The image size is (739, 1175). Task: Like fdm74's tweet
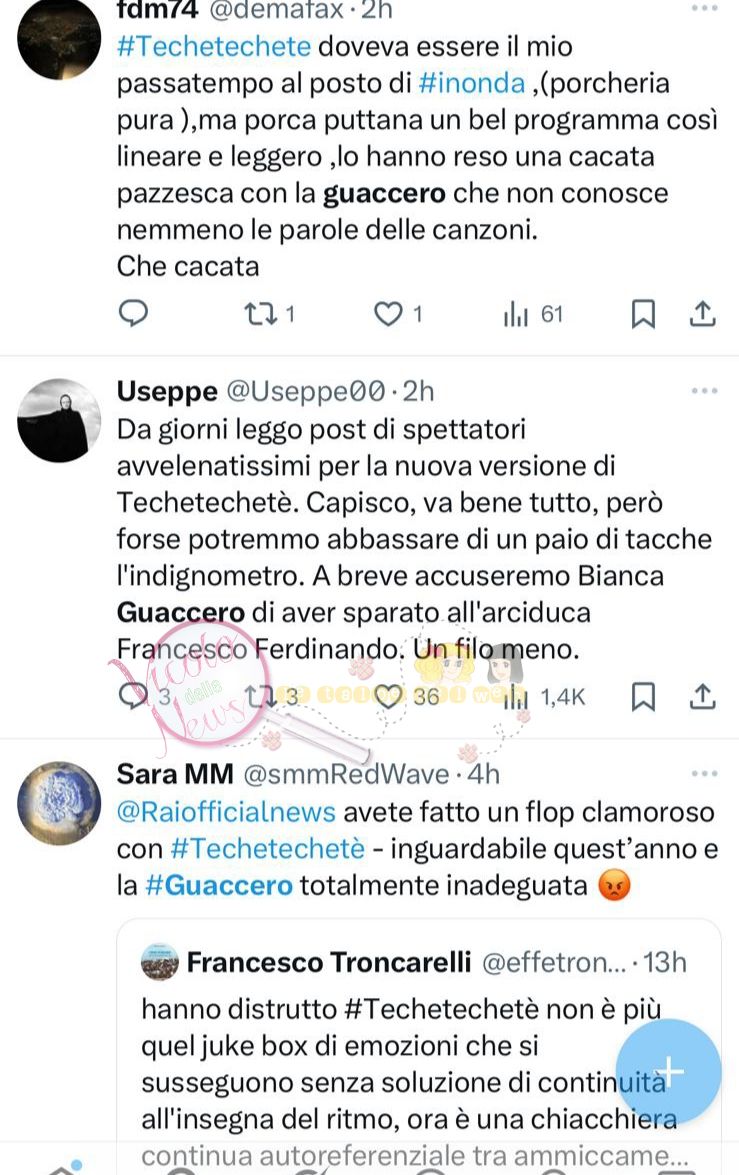click(398, 313)
